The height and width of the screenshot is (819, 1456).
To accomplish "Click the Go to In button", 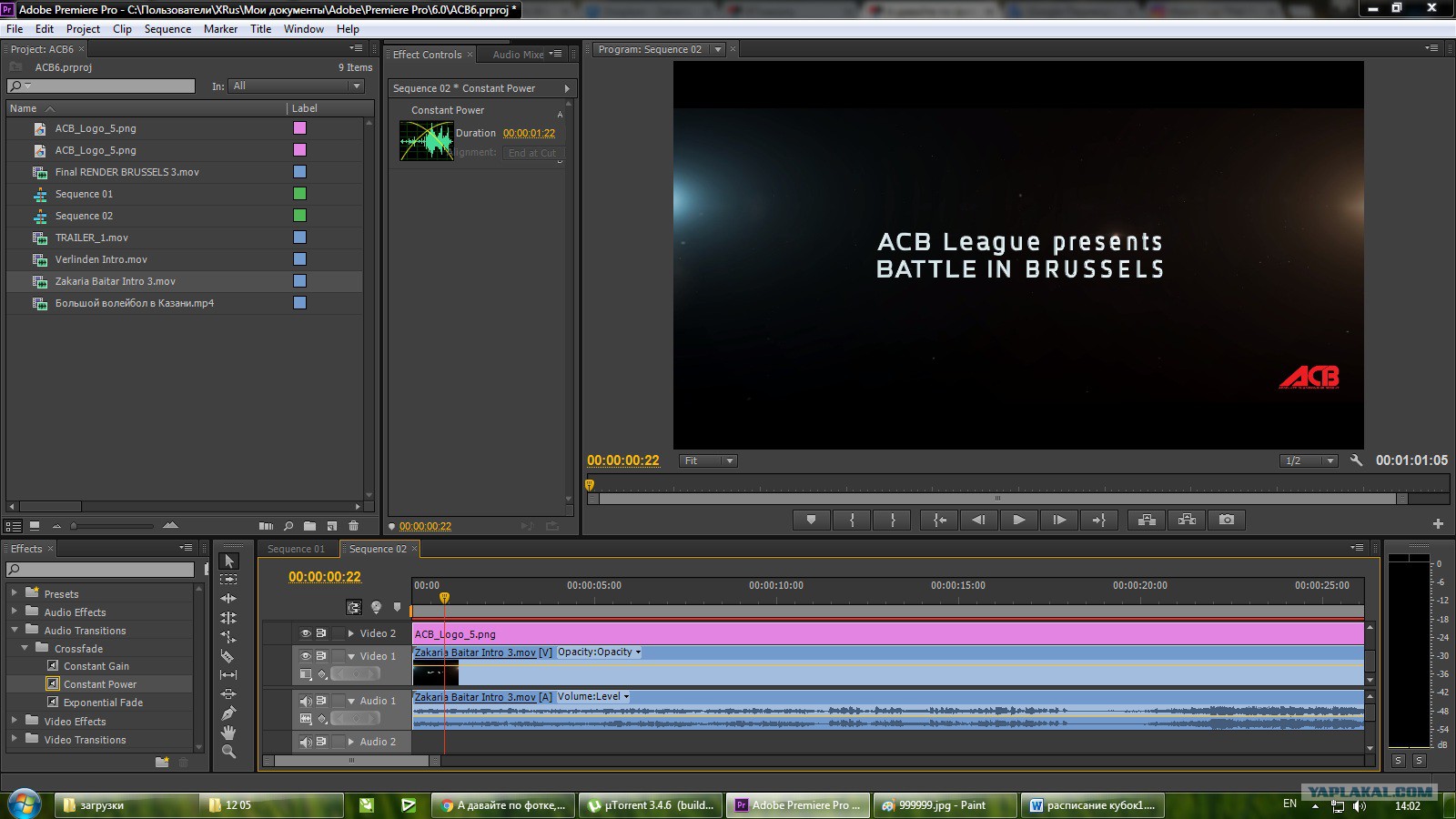I will 939,520.
